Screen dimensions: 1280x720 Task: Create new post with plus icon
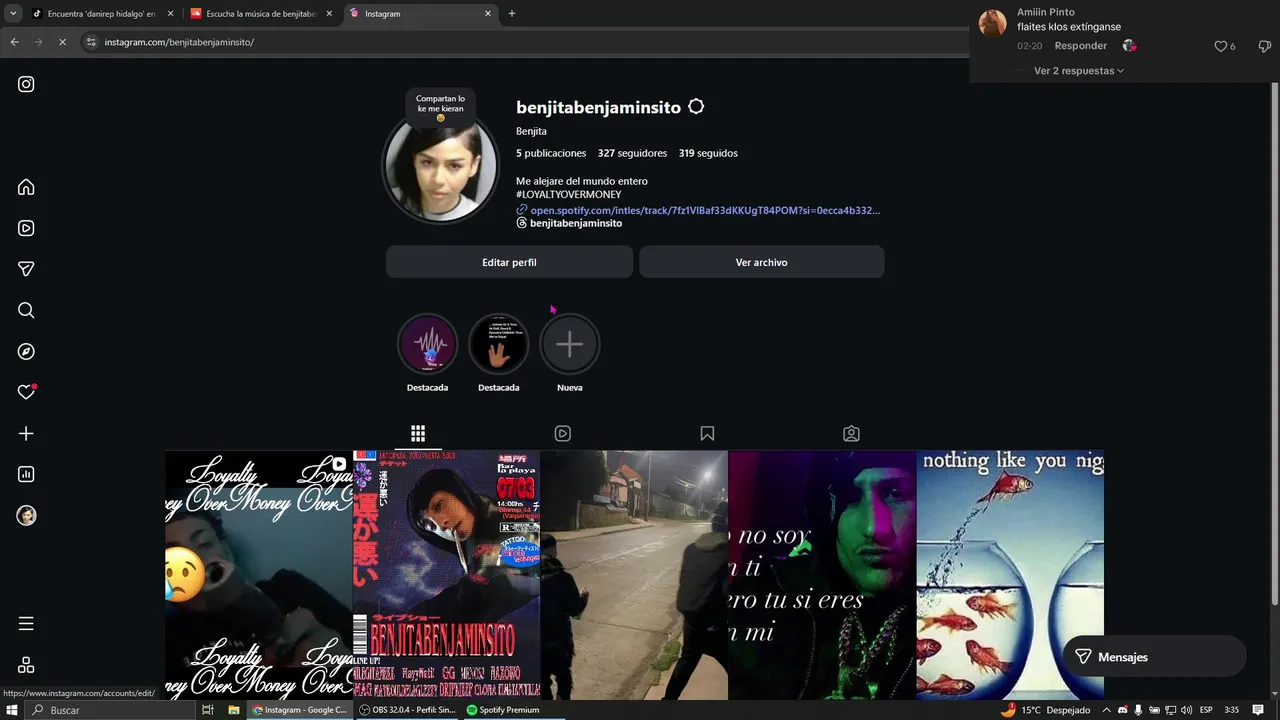26,433
